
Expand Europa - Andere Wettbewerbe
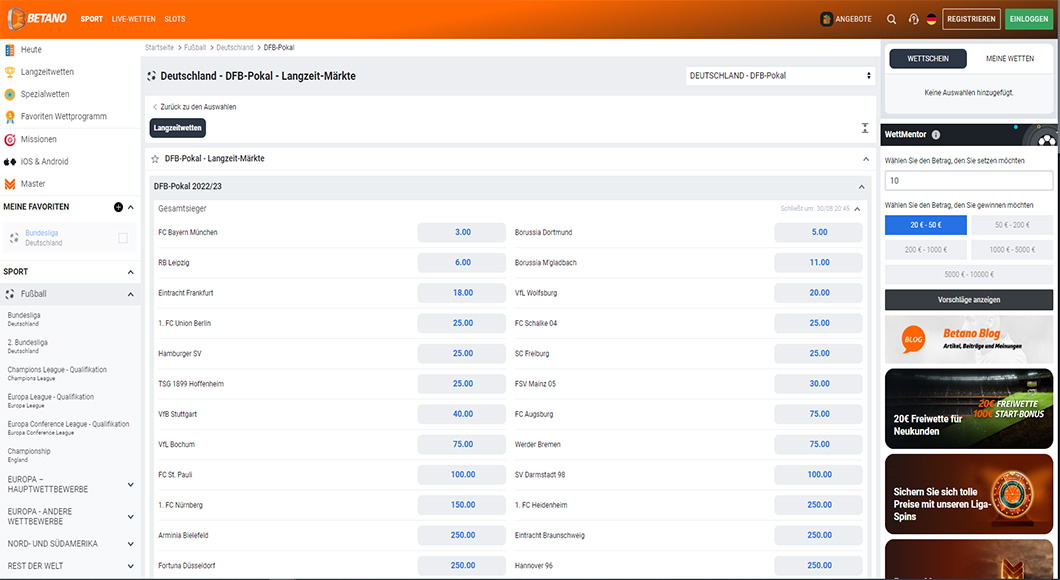pos(130,517)
